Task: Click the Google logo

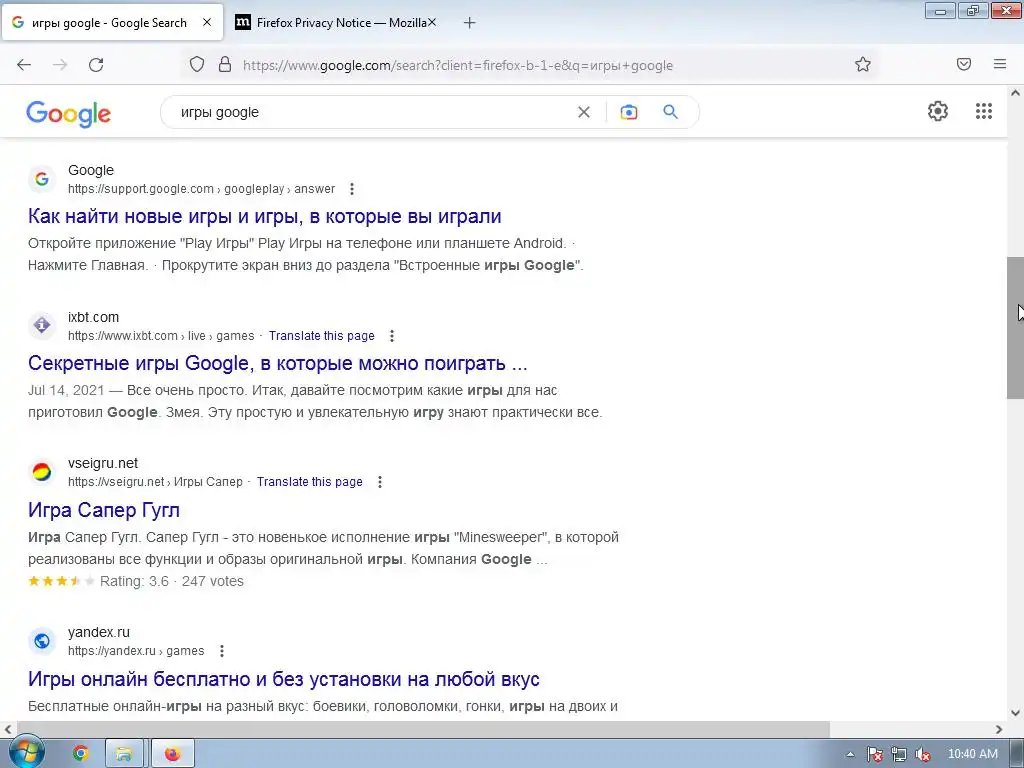Action: coord(69,114)
